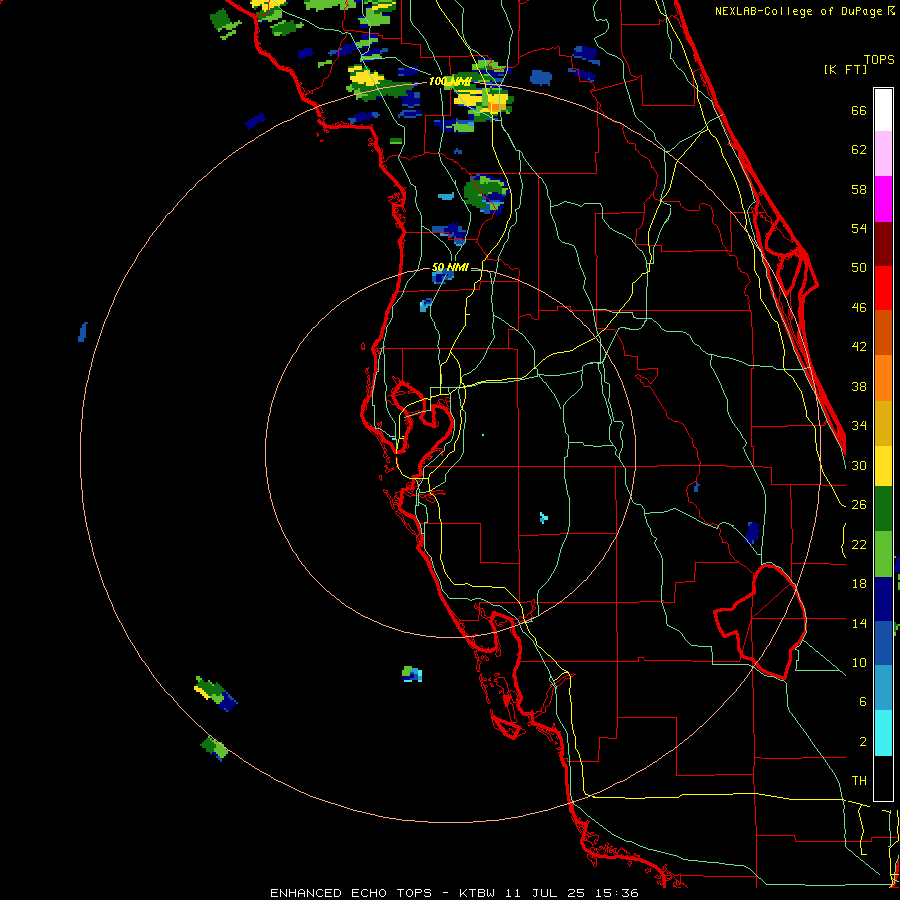Select the dark orange swatch below red
This screenshot has height=900, width=900.
(x=883, y=332)
